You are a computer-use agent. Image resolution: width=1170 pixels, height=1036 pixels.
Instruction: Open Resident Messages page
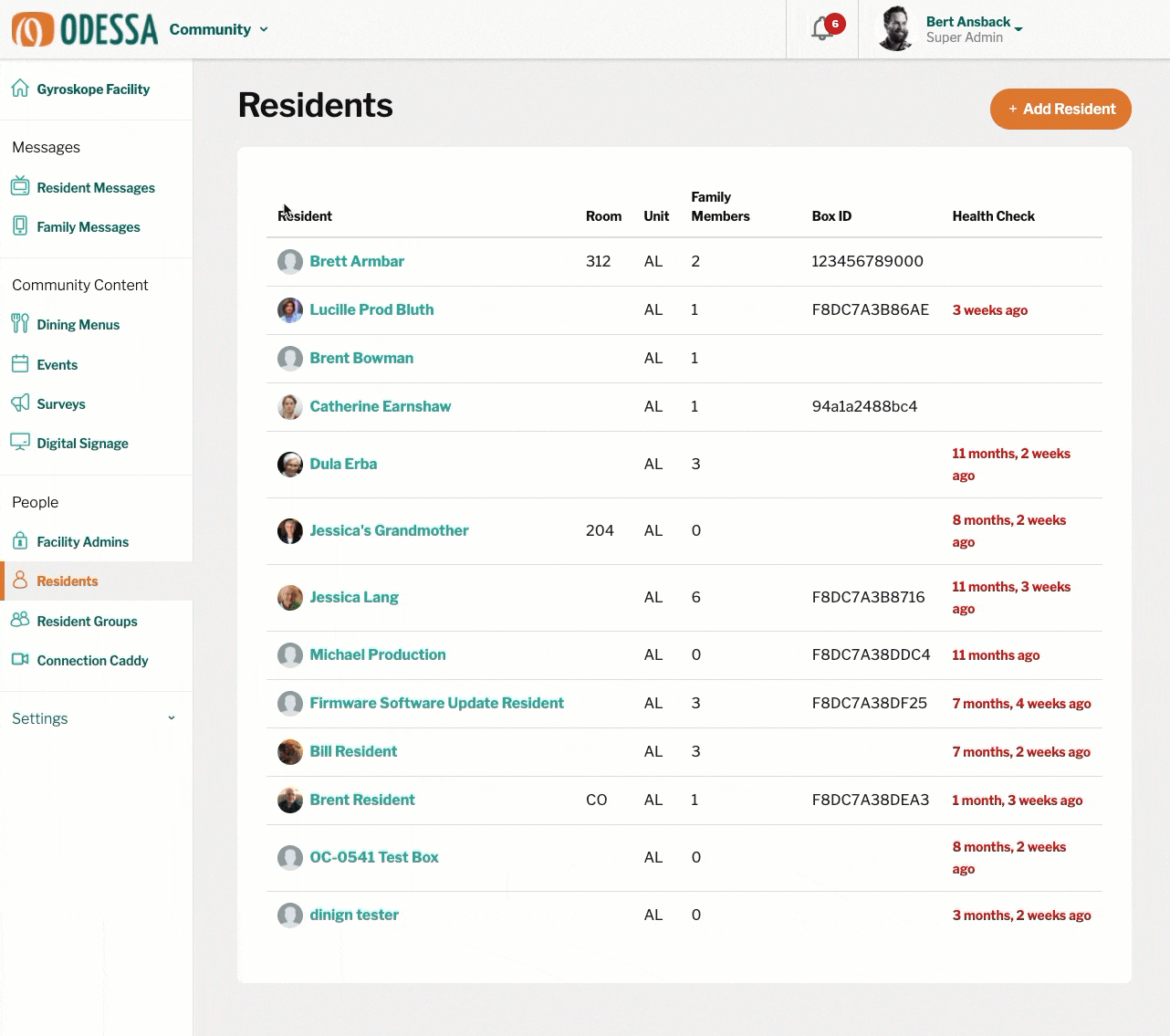(96, 187)
